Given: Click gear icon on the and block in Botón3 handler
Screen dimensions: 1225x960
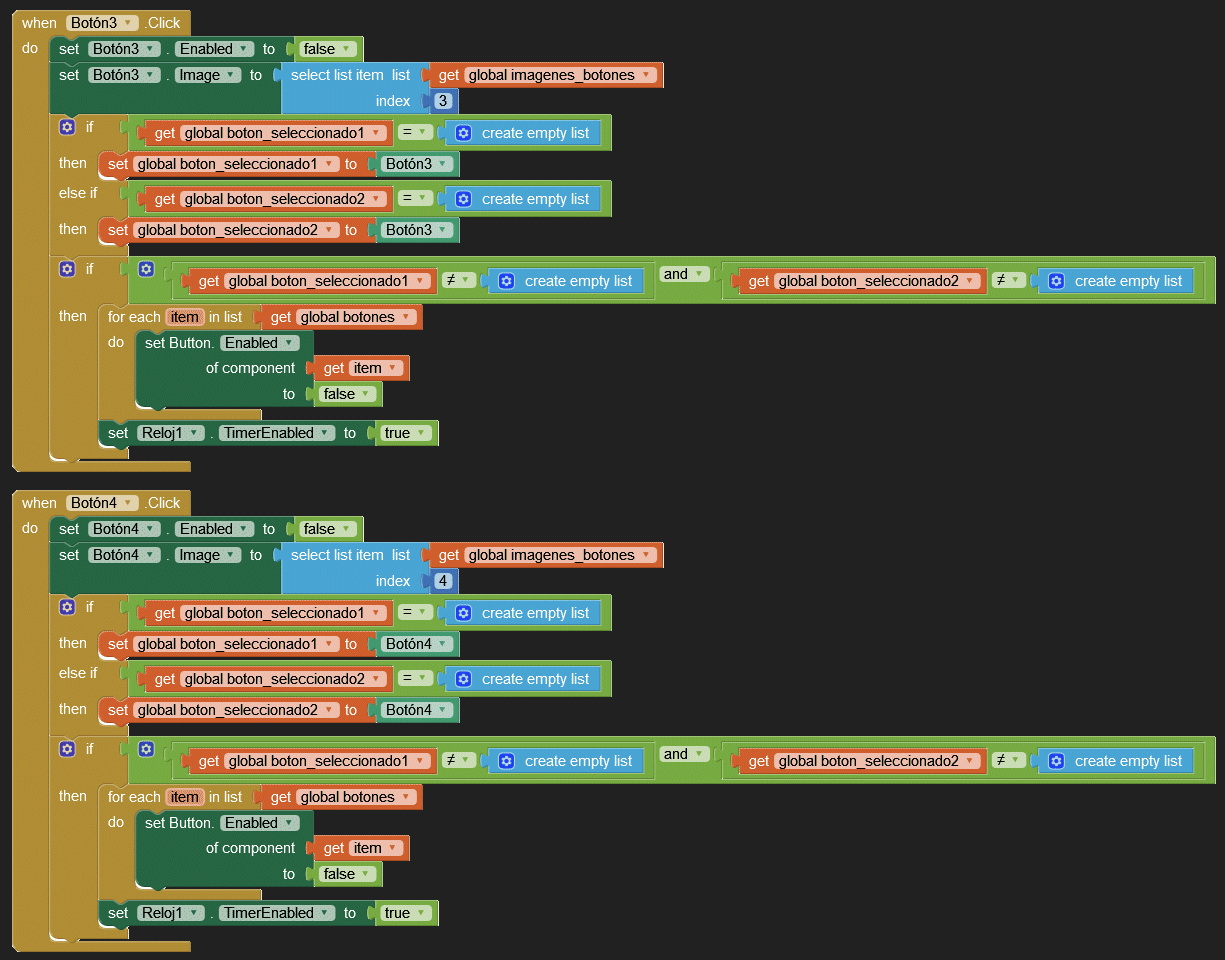Looking at the screenshot, I should pyautogui.click(x=146, y=269).
